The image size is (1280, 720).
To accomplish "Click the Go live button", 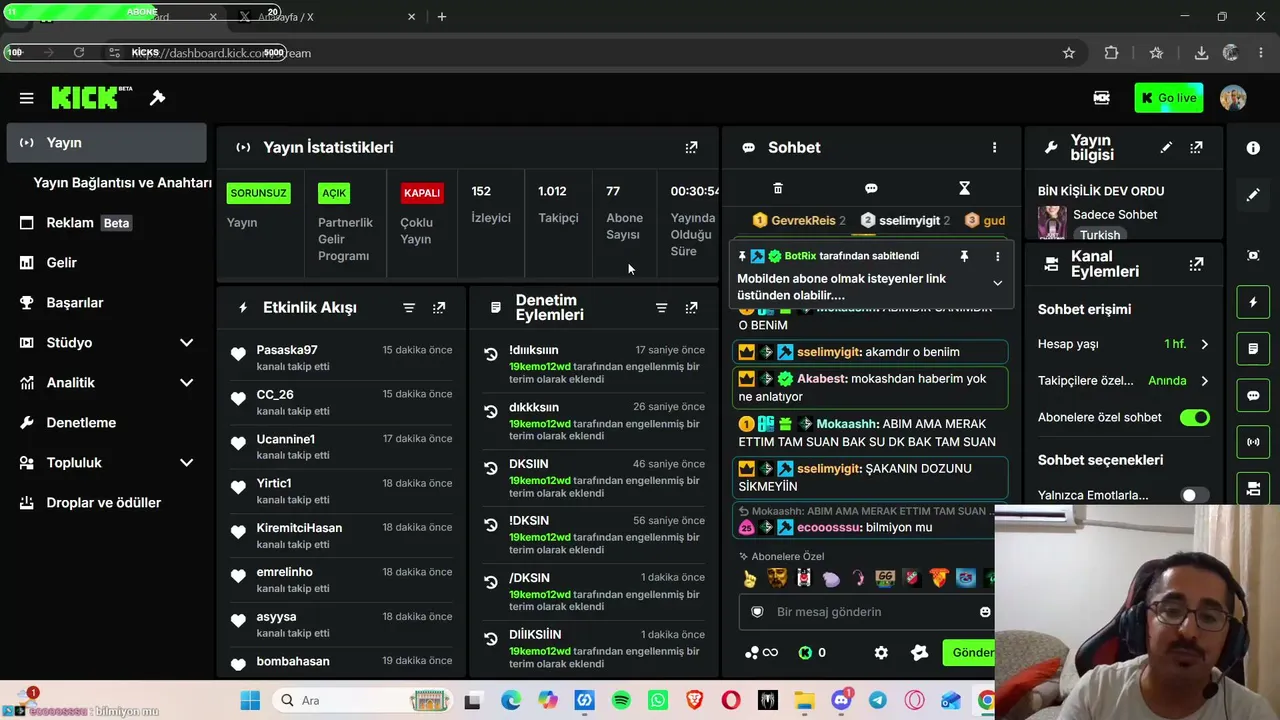I will (1169, 98).
